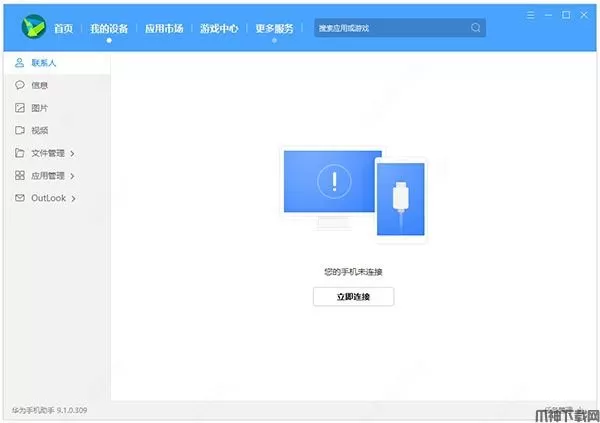
Task: Open the 更多服务 tab
Action: 274,28
